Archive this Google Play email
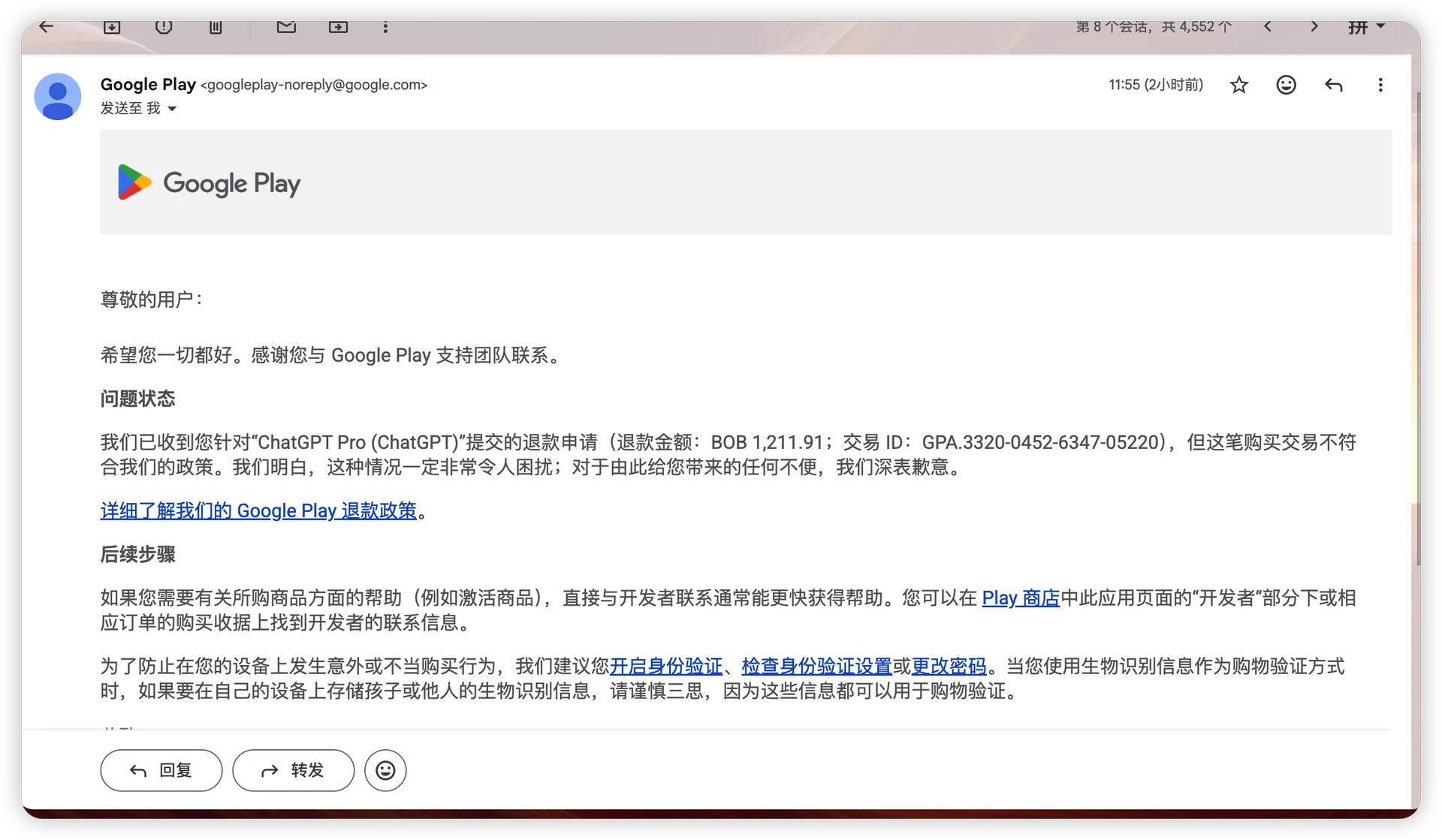 coord(112,27)
